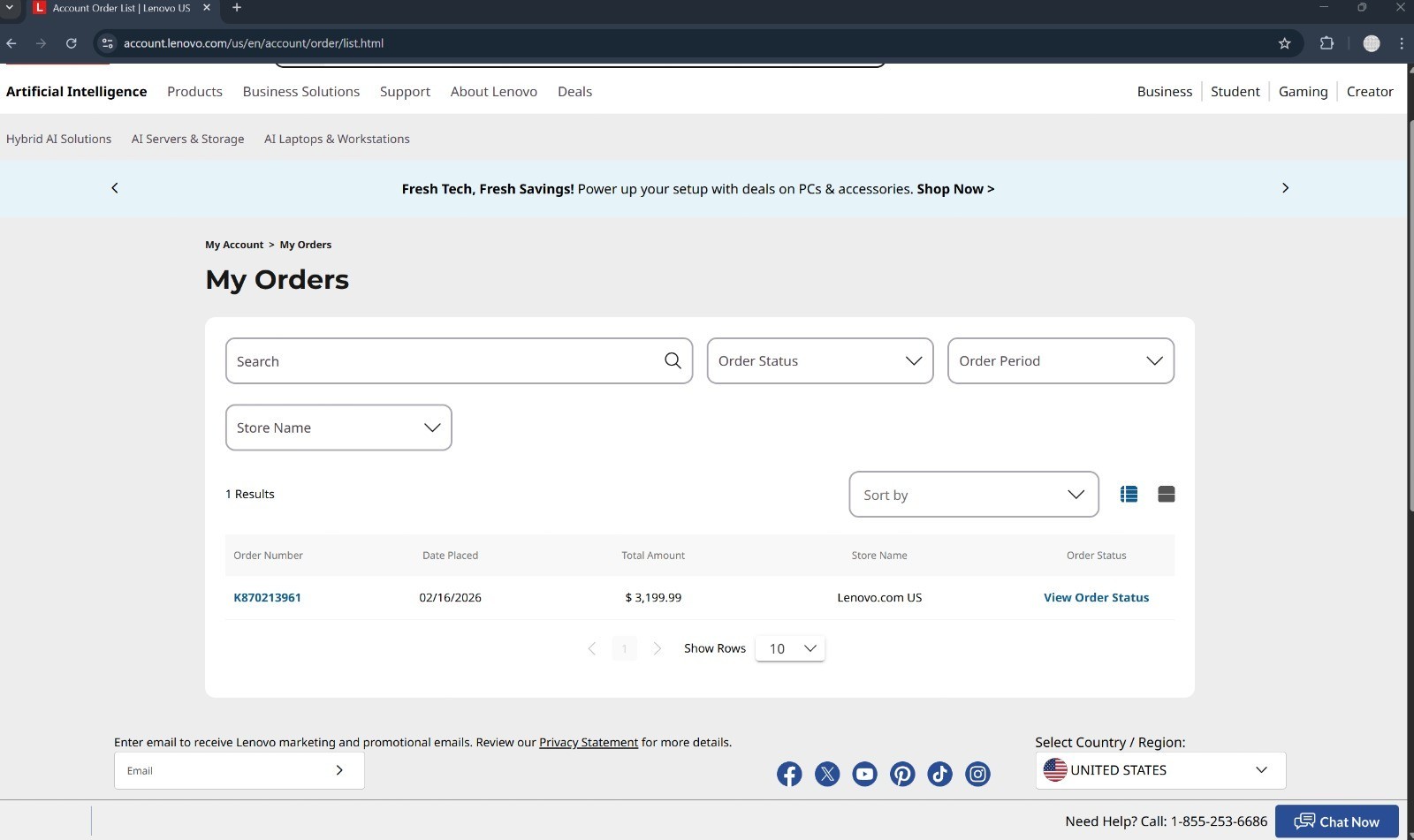Screen dimensions: 1414x840
Task: Open the UNITED STATES country selector
Action: 1160,770
